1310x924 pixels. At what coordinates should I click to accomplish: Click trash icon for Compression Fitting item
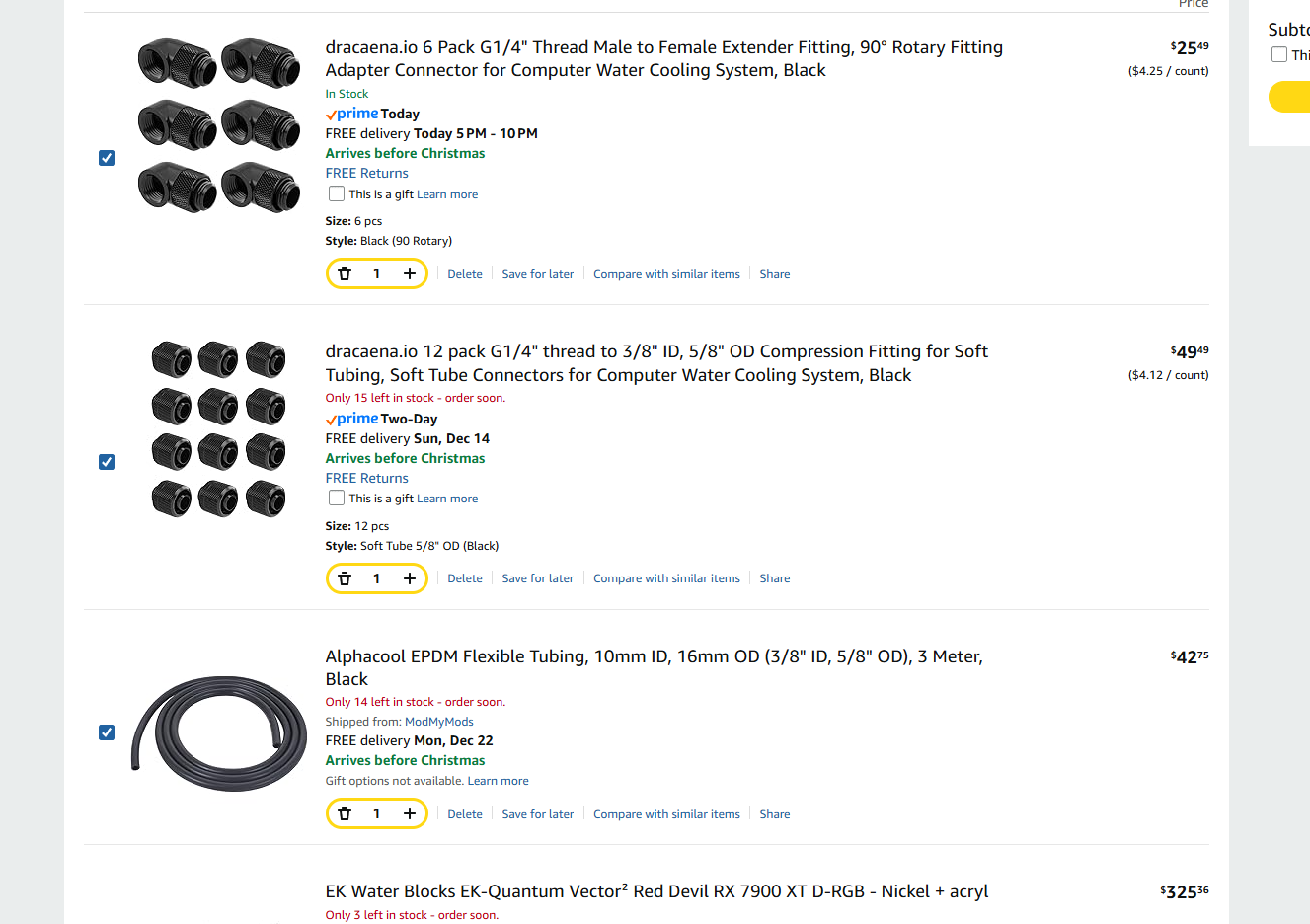tap(345, 578)
